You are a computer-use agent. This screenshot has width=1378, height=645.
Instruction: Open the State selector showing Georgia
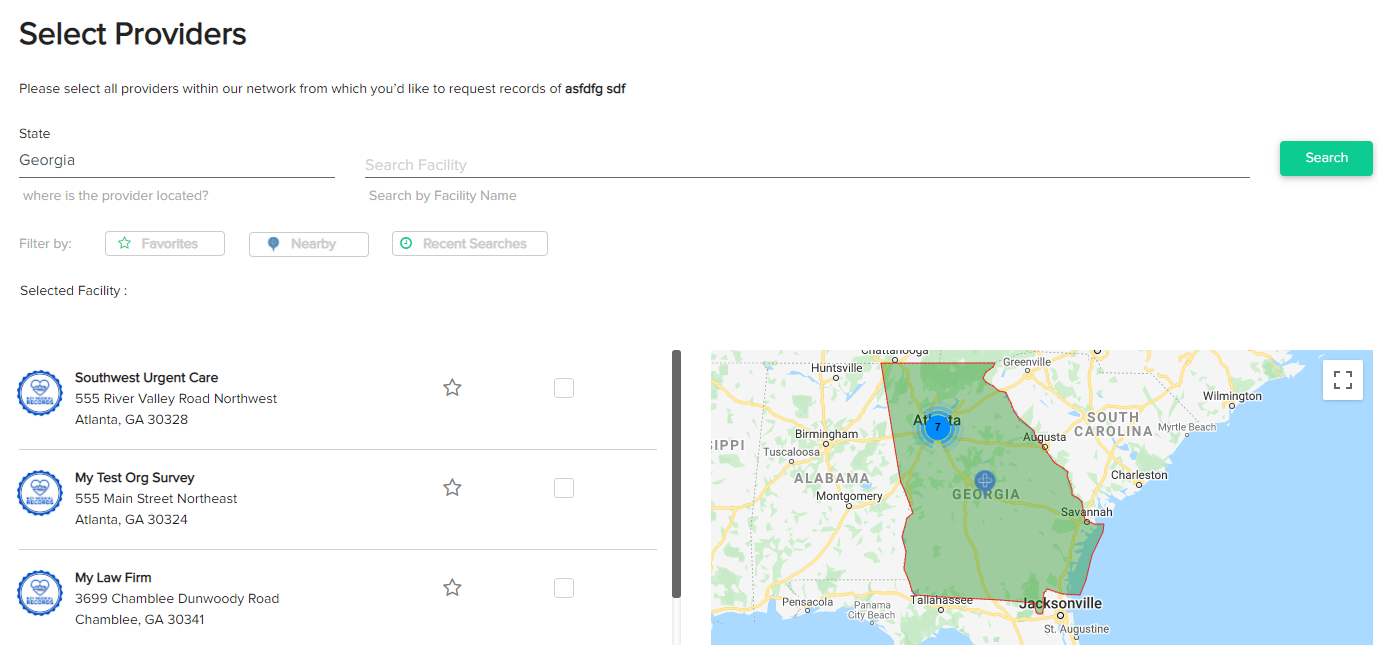176,160
